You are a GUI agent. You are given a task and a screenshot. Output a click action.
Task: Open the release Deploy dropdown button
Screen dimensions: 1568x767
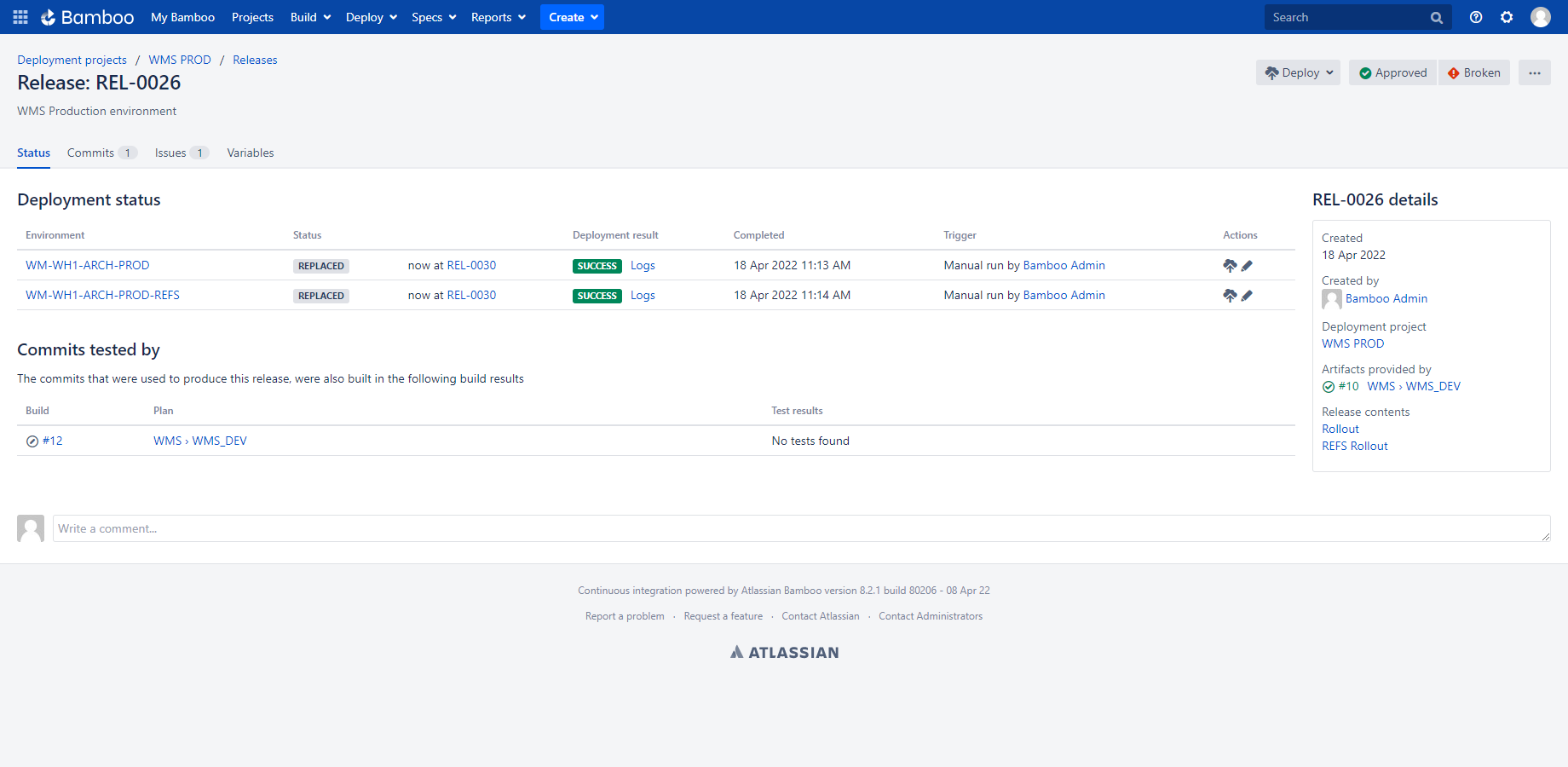pos(1298,73)
